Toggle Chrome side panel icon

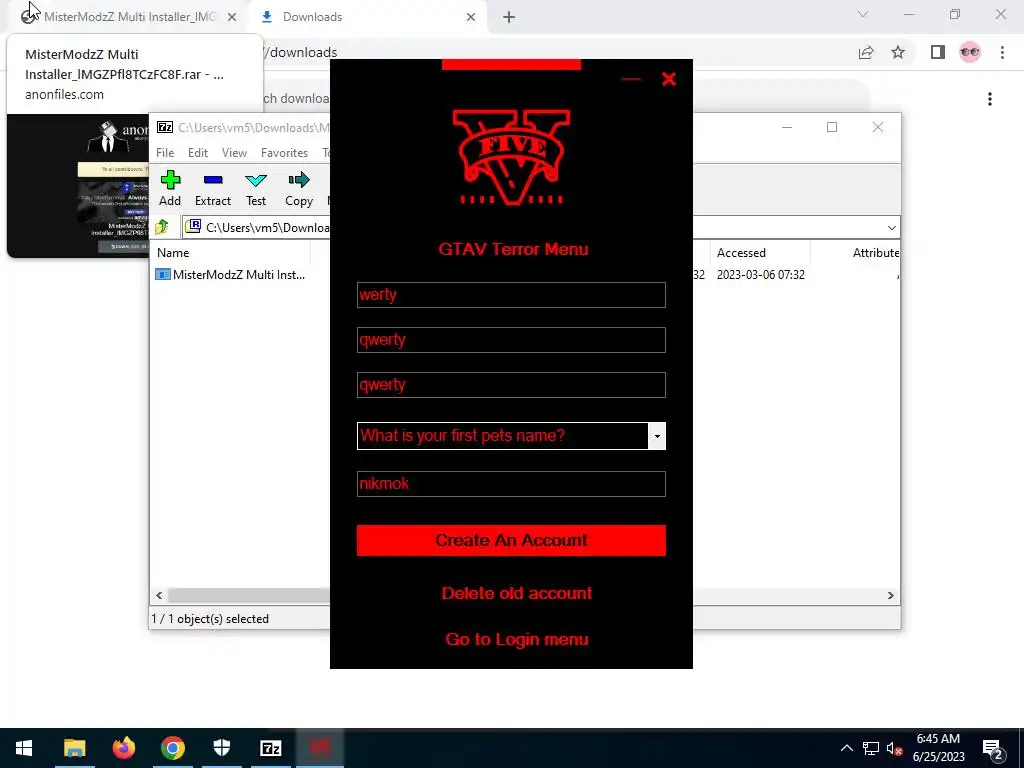pyautogui.click(x=938, y=52)
